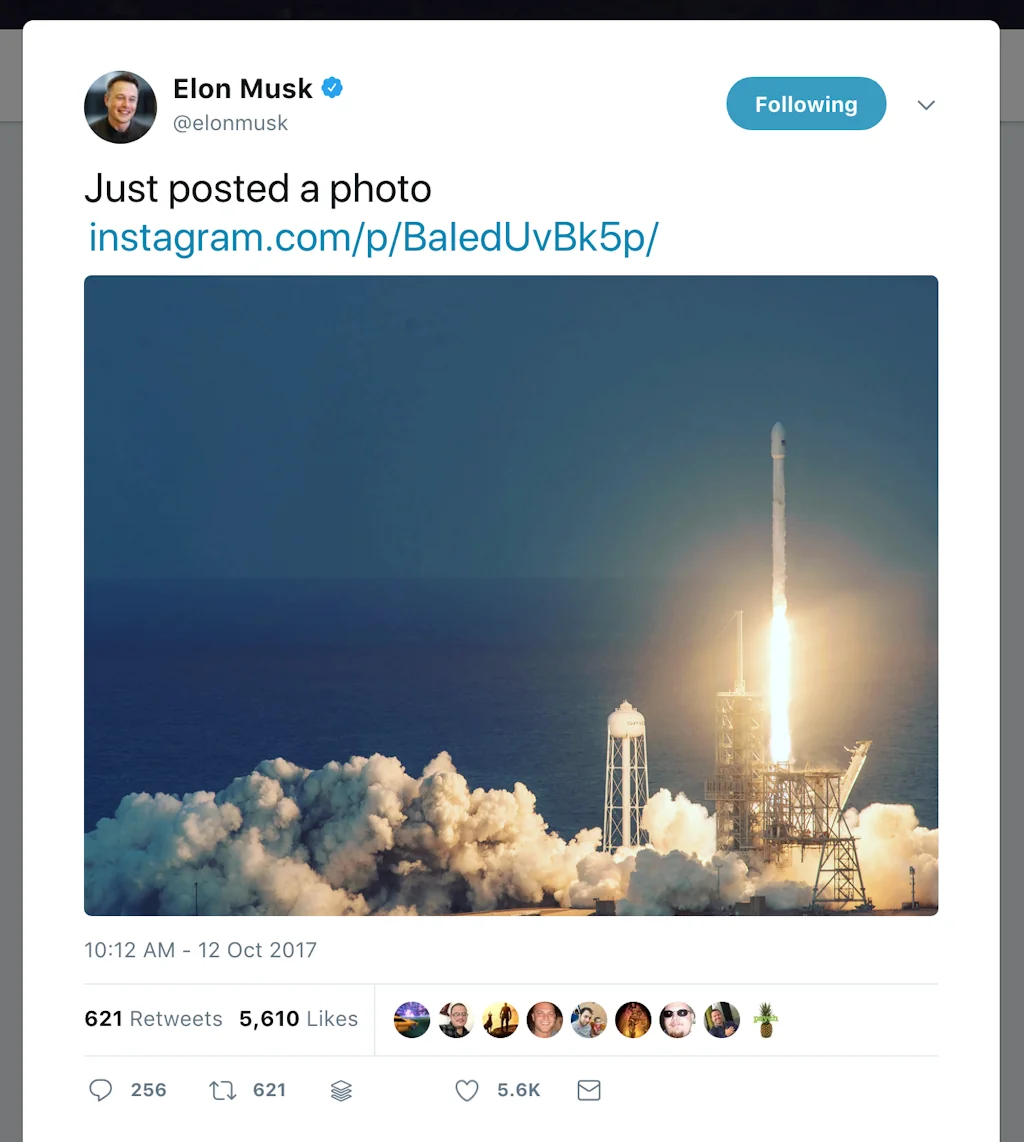
Task: Expand the tweet options chevron
Action: click(x=926, y=105)
